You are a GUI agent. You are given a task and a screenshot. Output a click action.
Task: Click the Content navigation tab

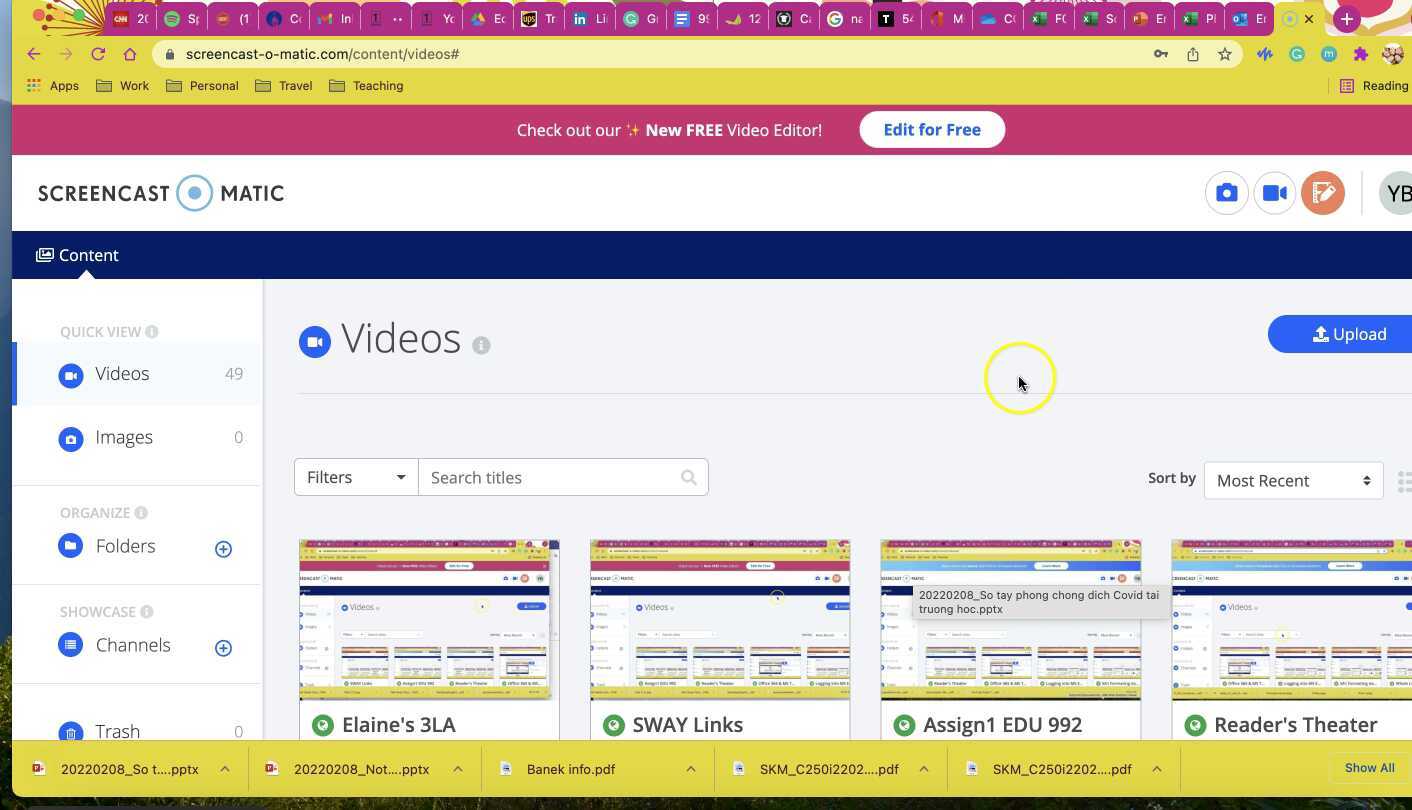(77, 255)
